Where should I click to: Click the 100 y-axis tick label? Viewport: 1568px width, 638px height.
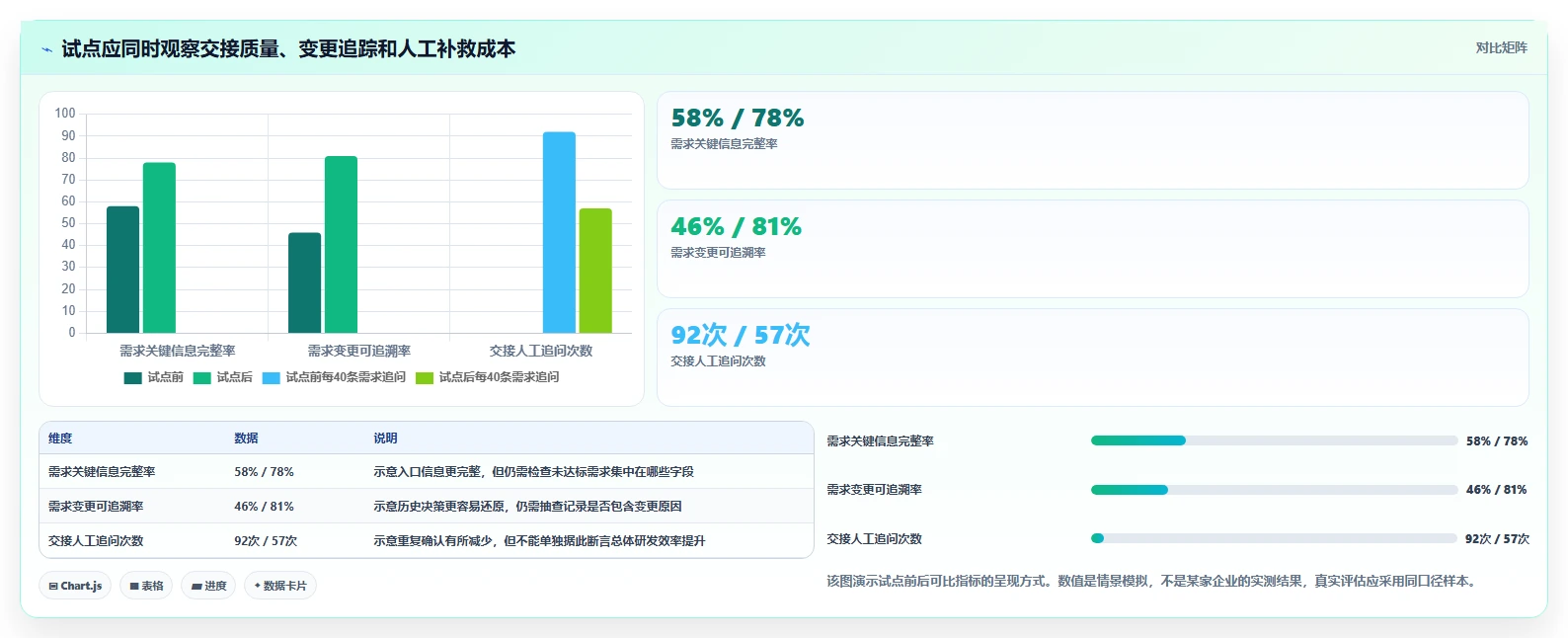tap(65, 114)
